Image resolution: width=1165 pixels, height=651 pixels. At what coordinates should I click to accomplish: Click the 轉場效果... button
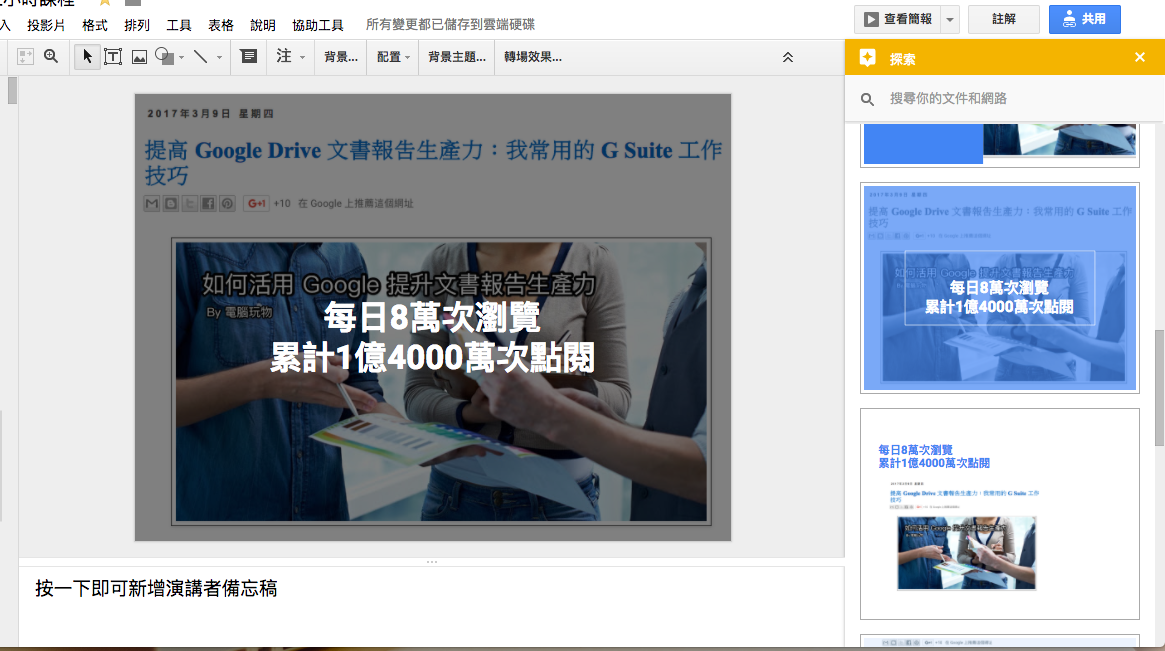[x=533, y=57]
